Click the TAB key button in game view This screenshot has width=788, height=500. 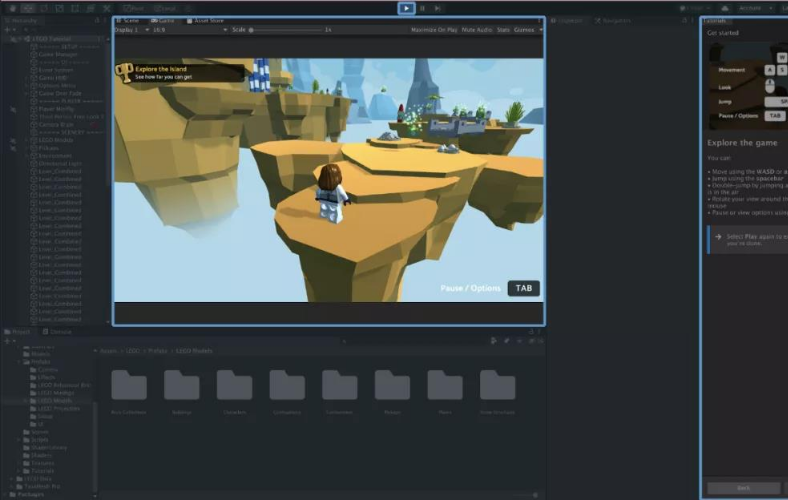523,288
